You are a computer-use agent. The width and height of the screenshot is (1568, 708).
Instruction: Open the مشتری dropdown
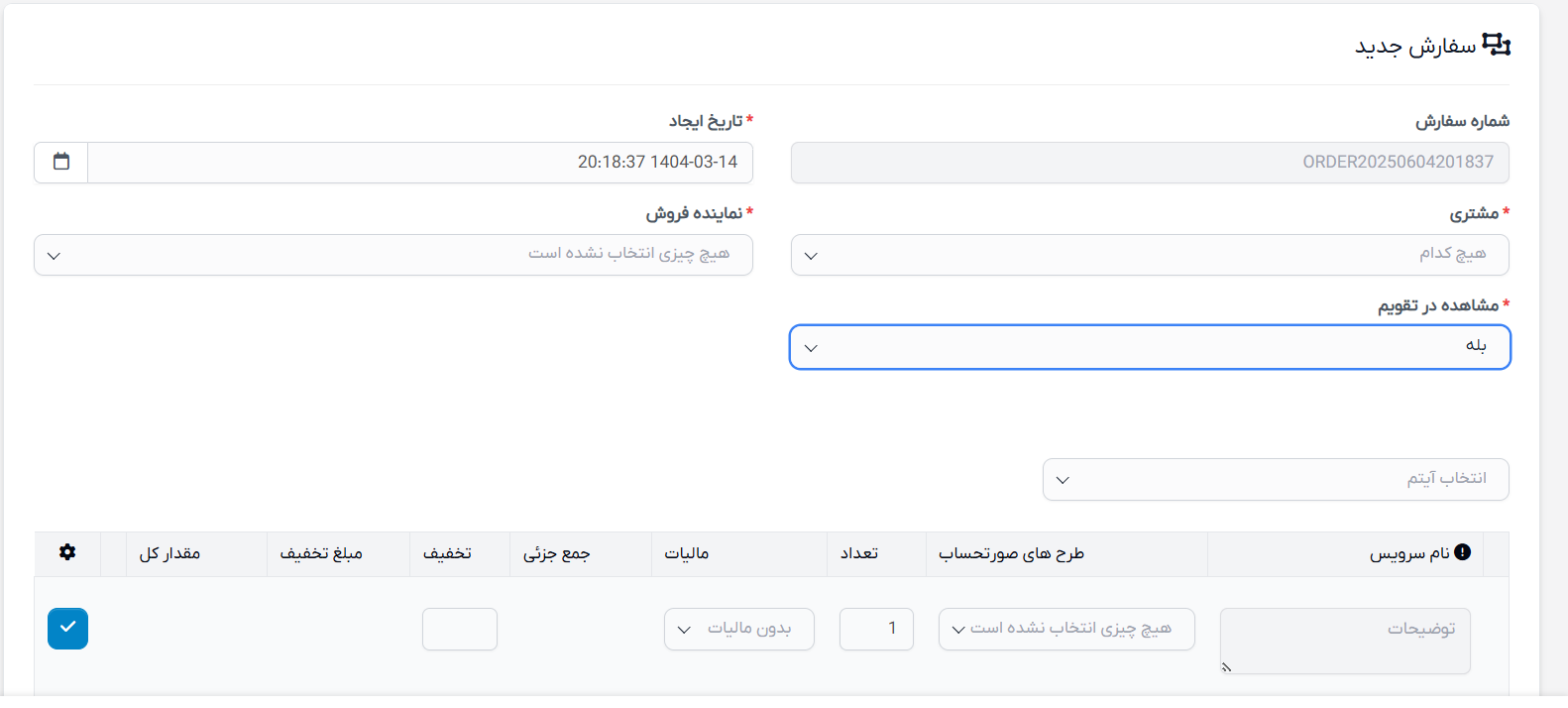pos(1150,255)
